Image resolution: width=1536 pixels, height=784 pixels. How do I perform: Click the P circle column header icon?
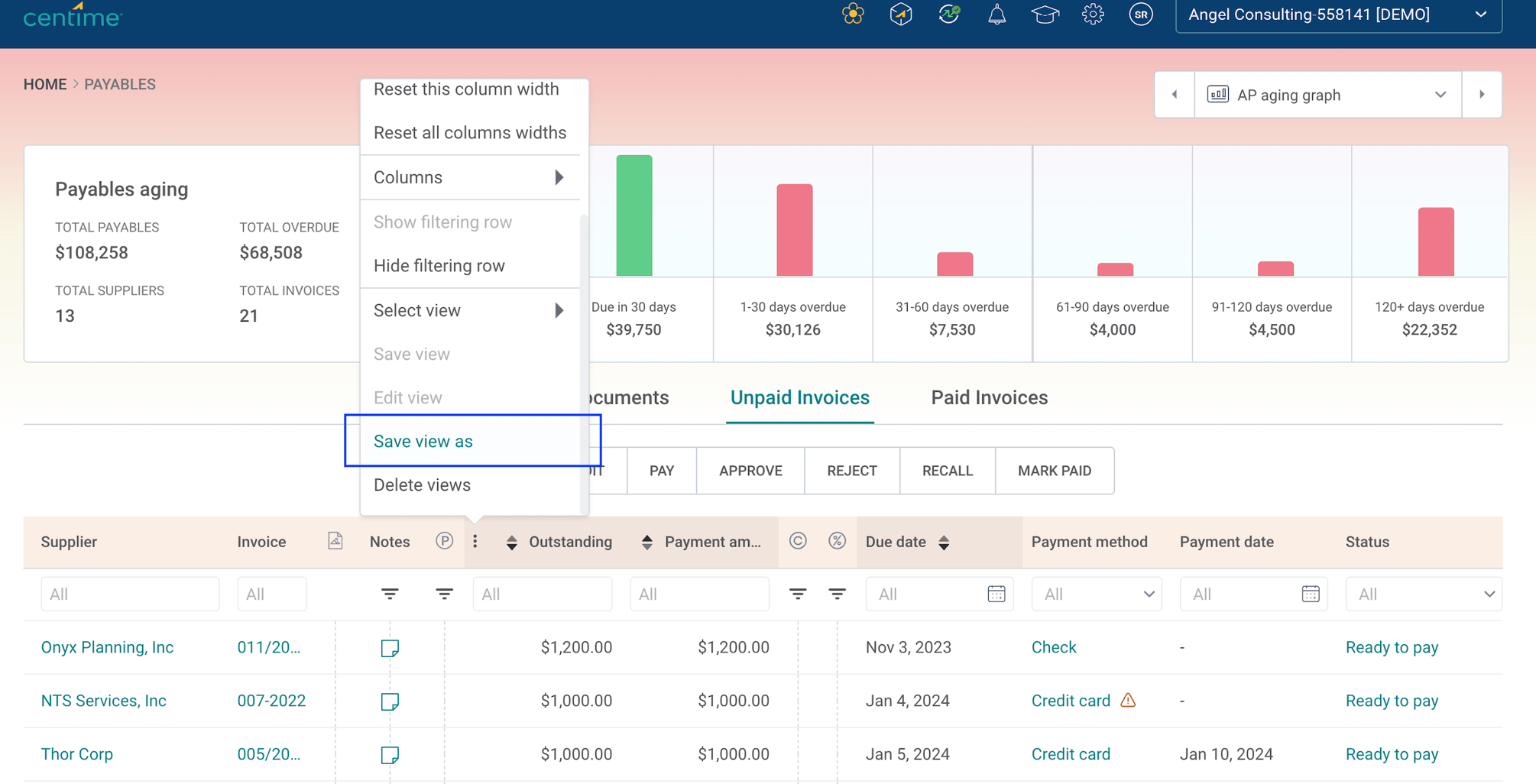(444, 541)
